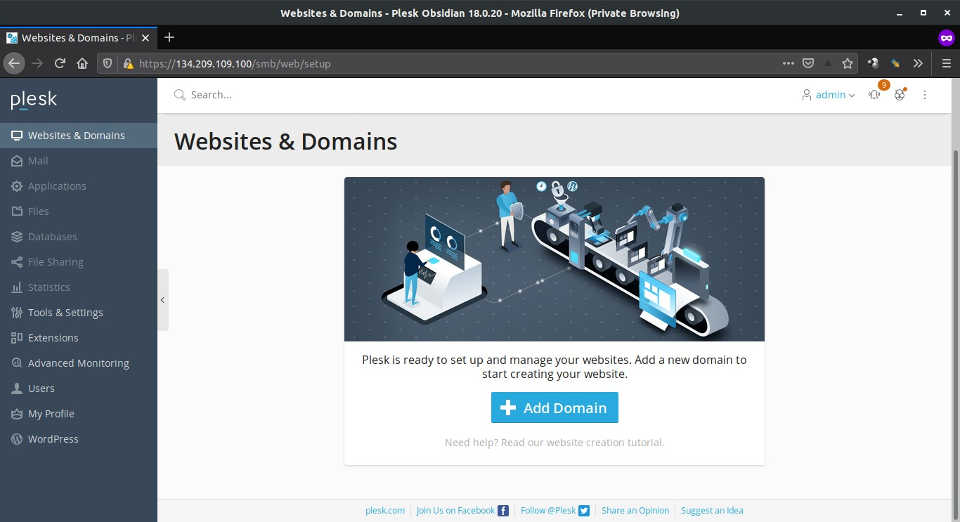Open a new tab with plus button
The height and width of the screenshot is (522, 960).
[170, 37]
